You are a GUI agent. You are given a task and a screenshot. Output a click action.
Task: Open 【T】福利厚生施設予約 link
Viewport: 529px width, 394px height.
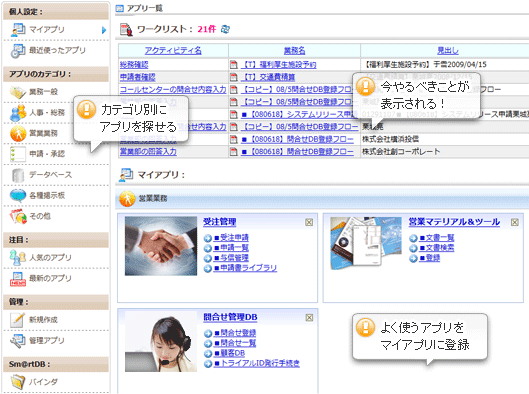coord(279,64)
